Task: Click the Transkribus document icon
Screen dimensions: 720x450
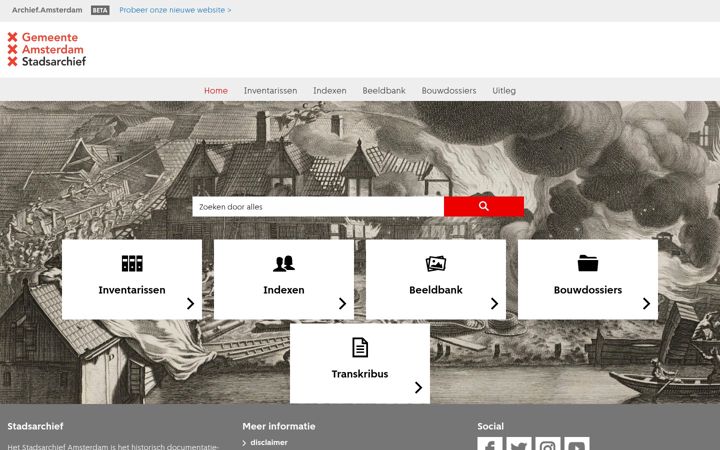Action: 360,347
